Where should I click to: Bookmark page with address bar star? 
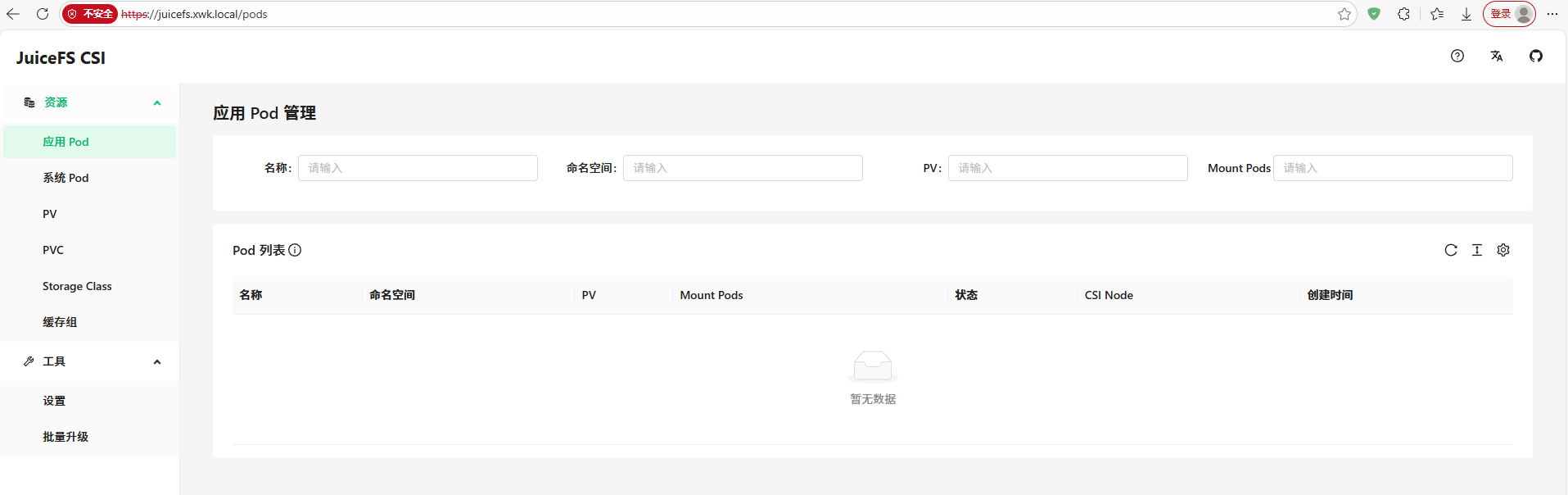1344,14
